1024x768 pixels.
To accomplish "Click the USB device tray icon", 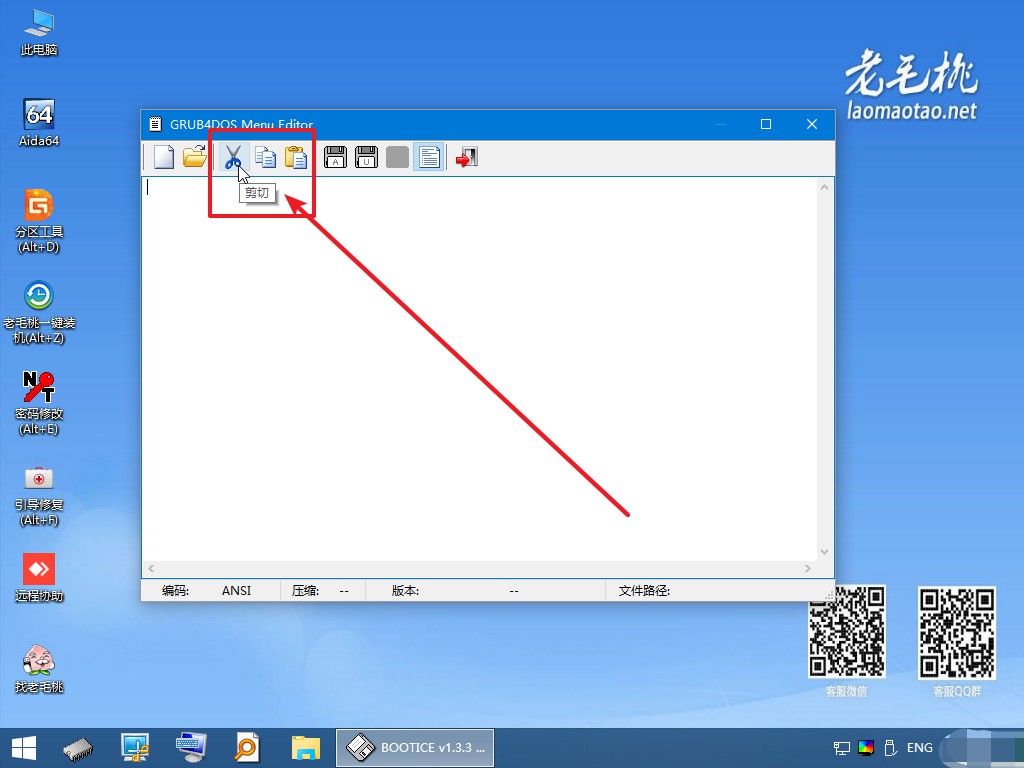I will tap(889, 748).
